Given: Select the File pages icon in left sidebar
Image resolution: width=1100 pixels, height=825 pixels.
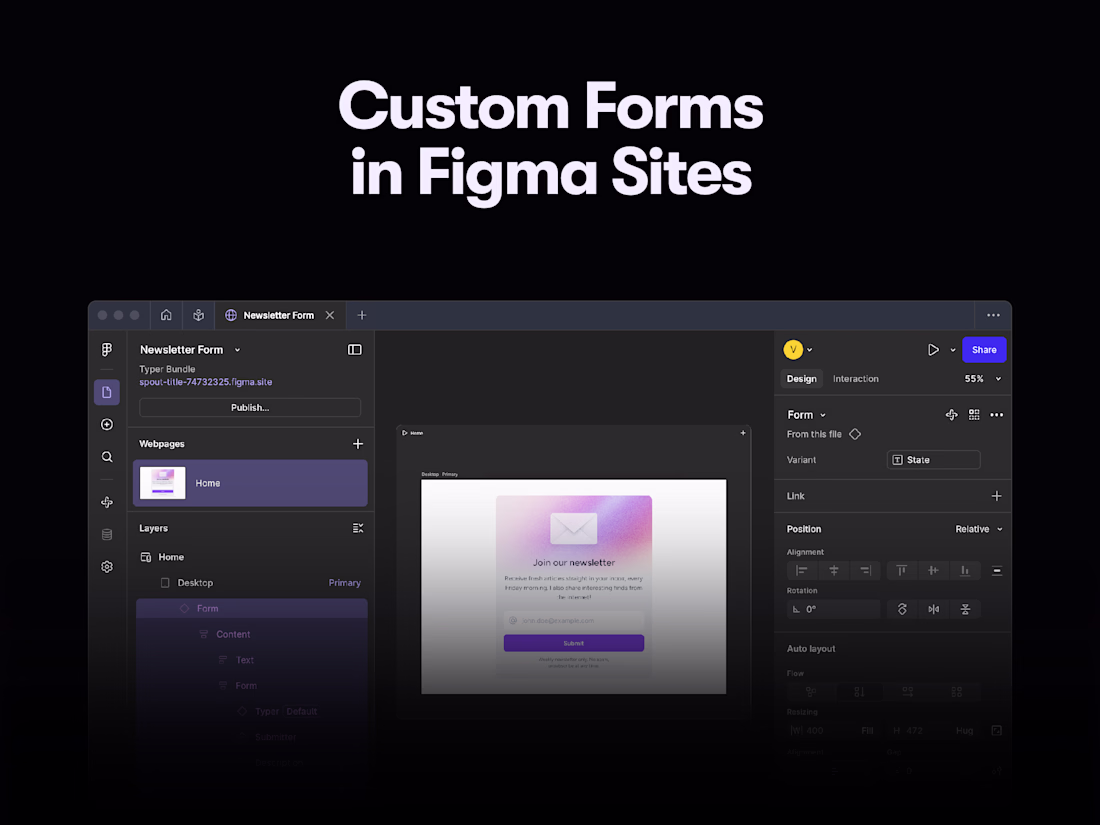Looking at the screenshot, I should pyautogui.click(x=107, y=392).
